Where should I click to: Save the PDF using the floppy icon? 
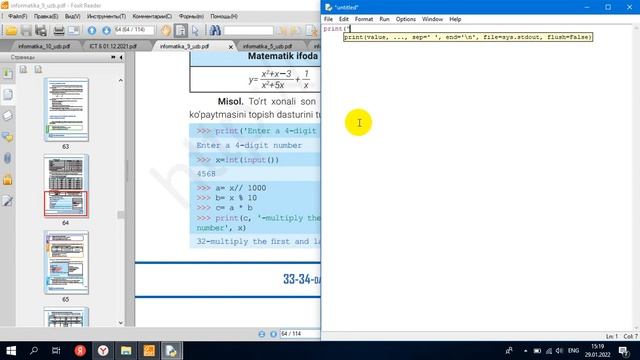(26, 31)
